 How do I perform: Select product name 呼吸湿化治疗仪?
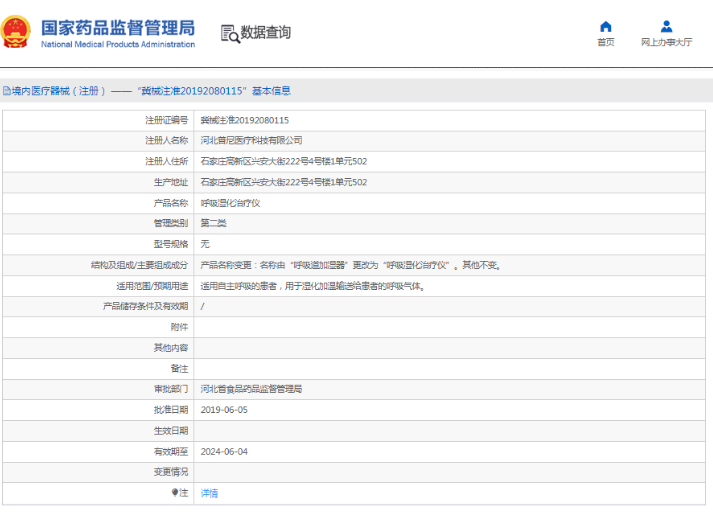231,203
